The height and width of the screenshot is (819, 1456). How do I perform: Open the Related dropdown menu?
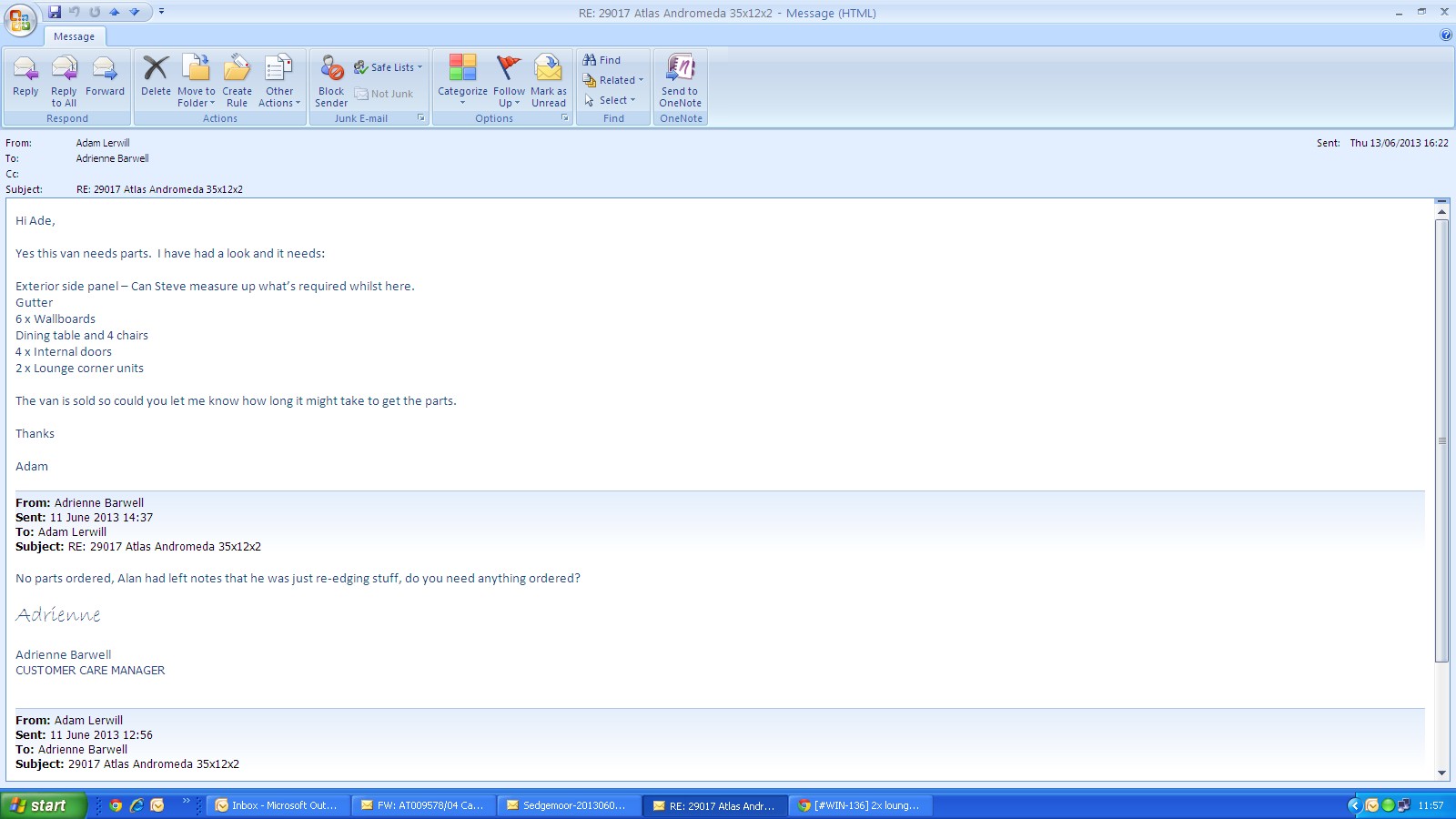(x=613, y=80)
